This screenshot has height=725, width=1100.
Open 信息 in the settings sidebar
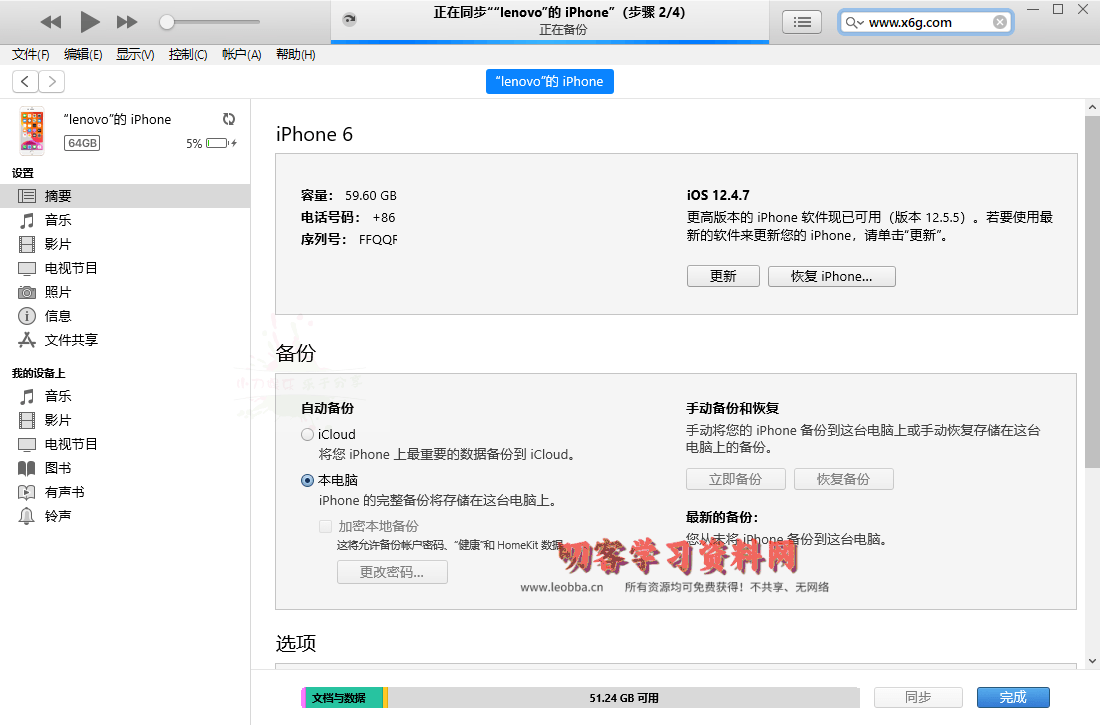(125, 316)
